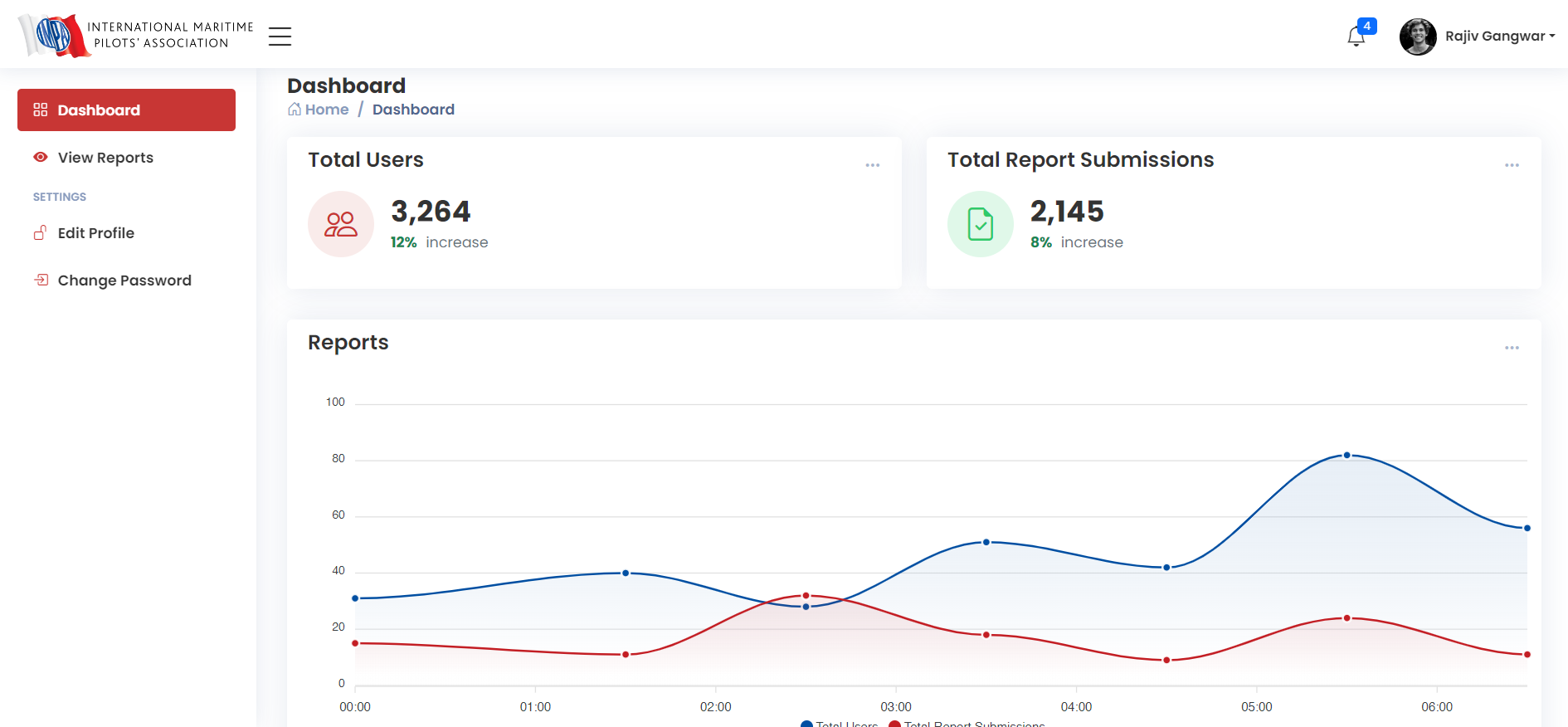Open Total Report Submissions card options menu

(x=1512, y=165)
